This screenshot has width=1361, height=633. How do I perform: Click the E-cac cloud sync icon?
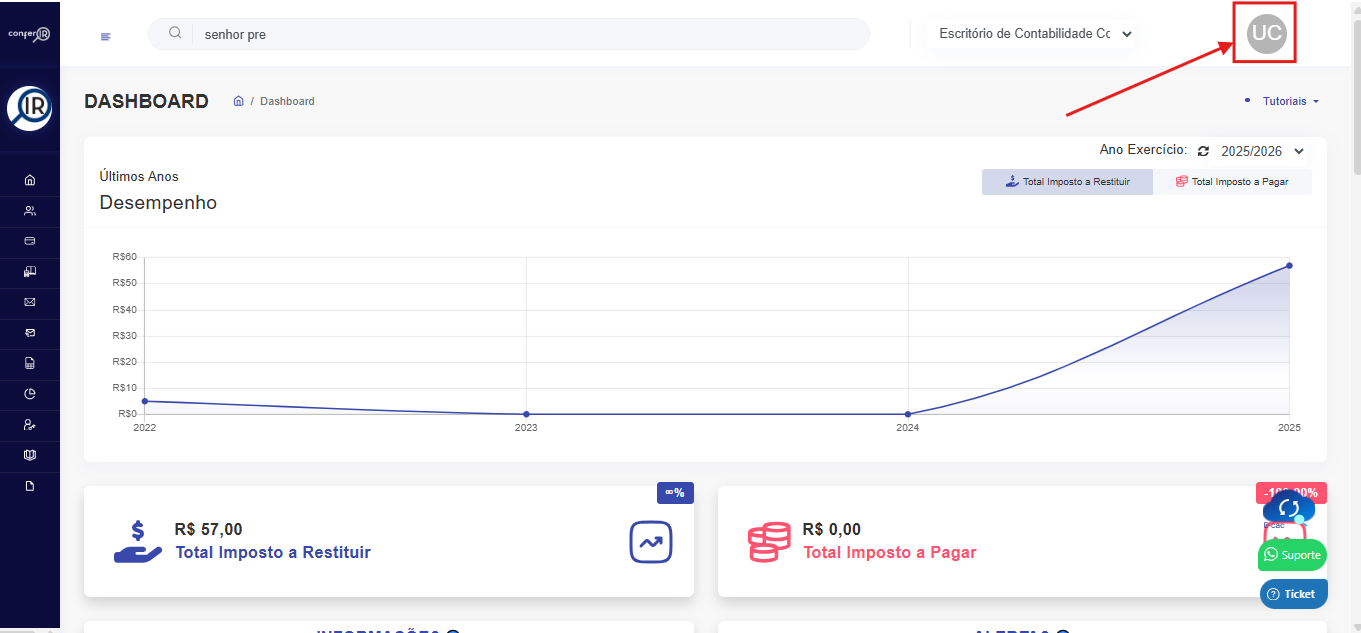click(x=1288, y=508)
